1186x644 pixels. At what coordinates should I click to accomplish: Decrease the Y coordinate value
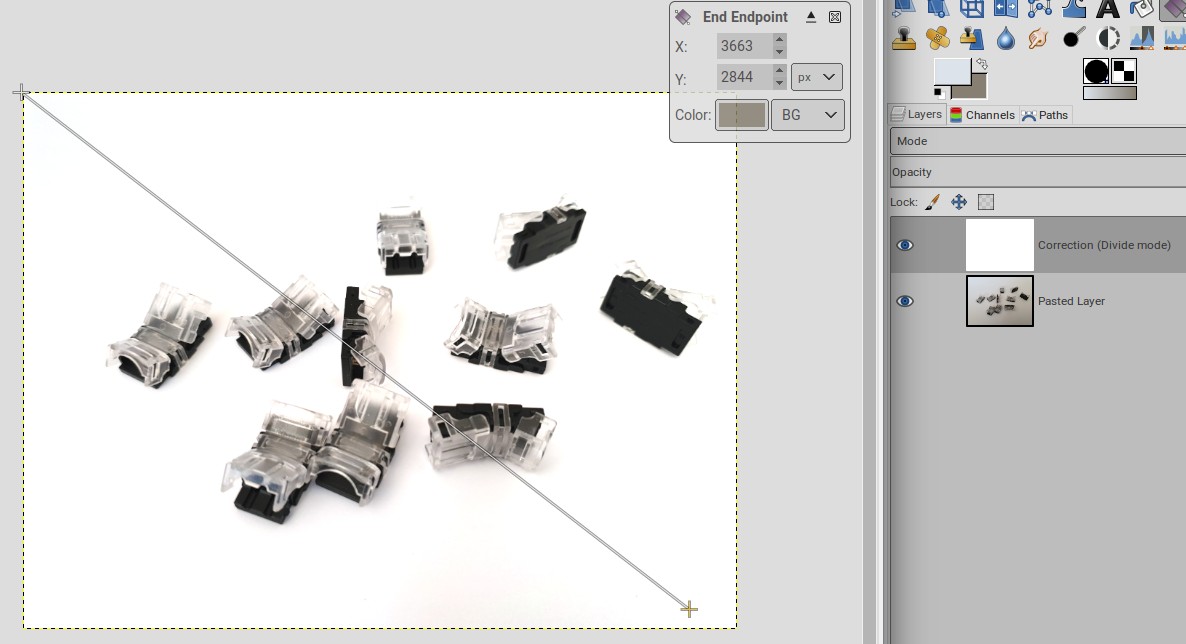(x=780, y=83)
